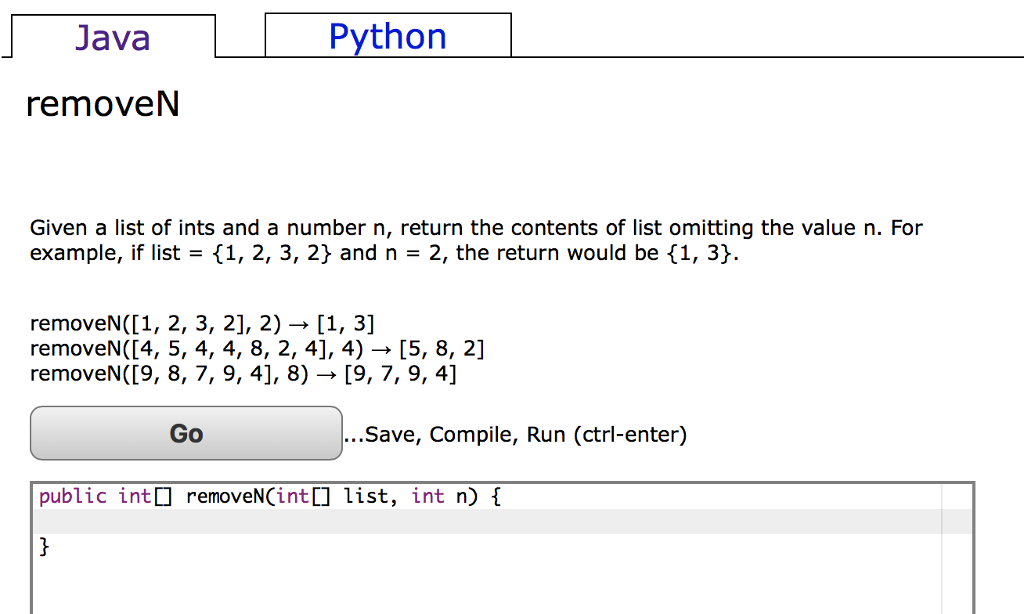
Task: Select the second example with input 4
Action: click(256, 348)
